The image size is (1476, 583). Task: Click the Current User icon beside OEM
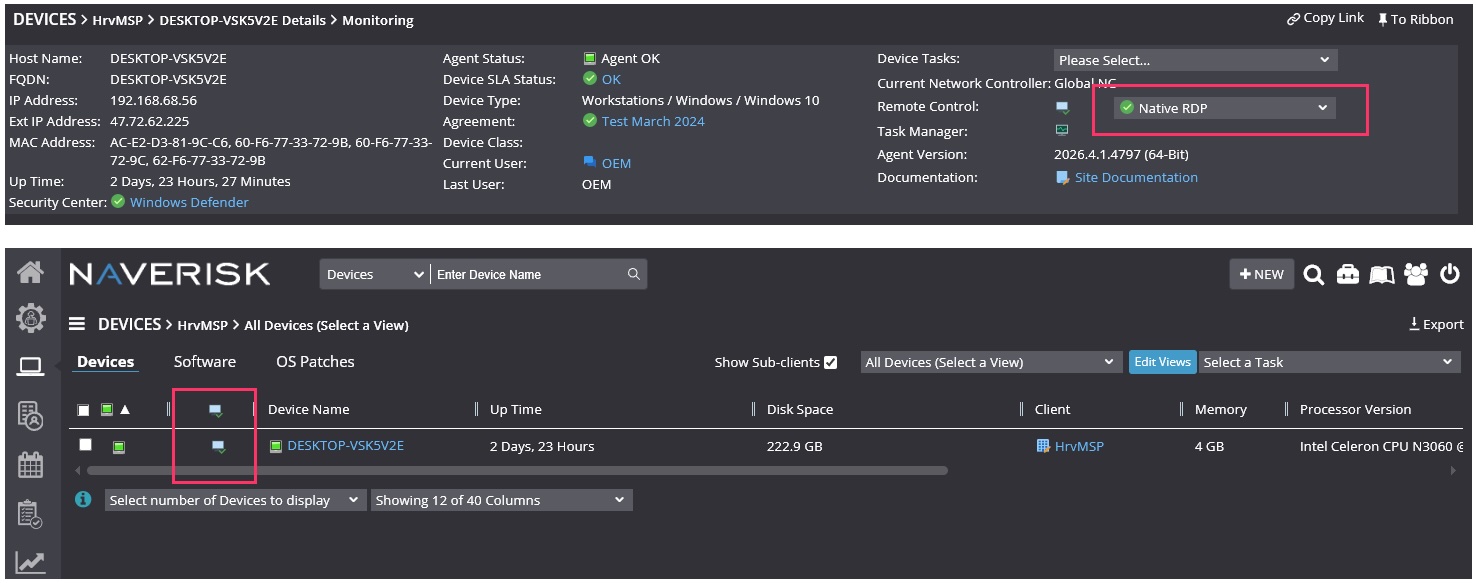(589, 162)
